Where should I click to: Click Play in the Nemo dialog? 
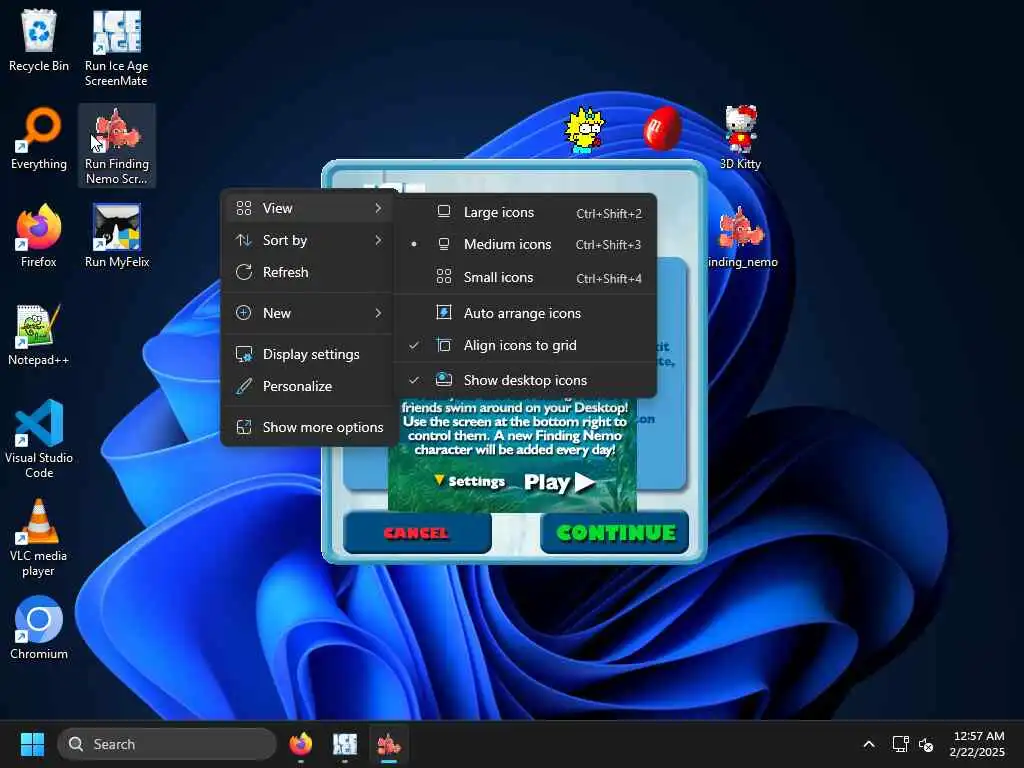(x=559, y=483)
